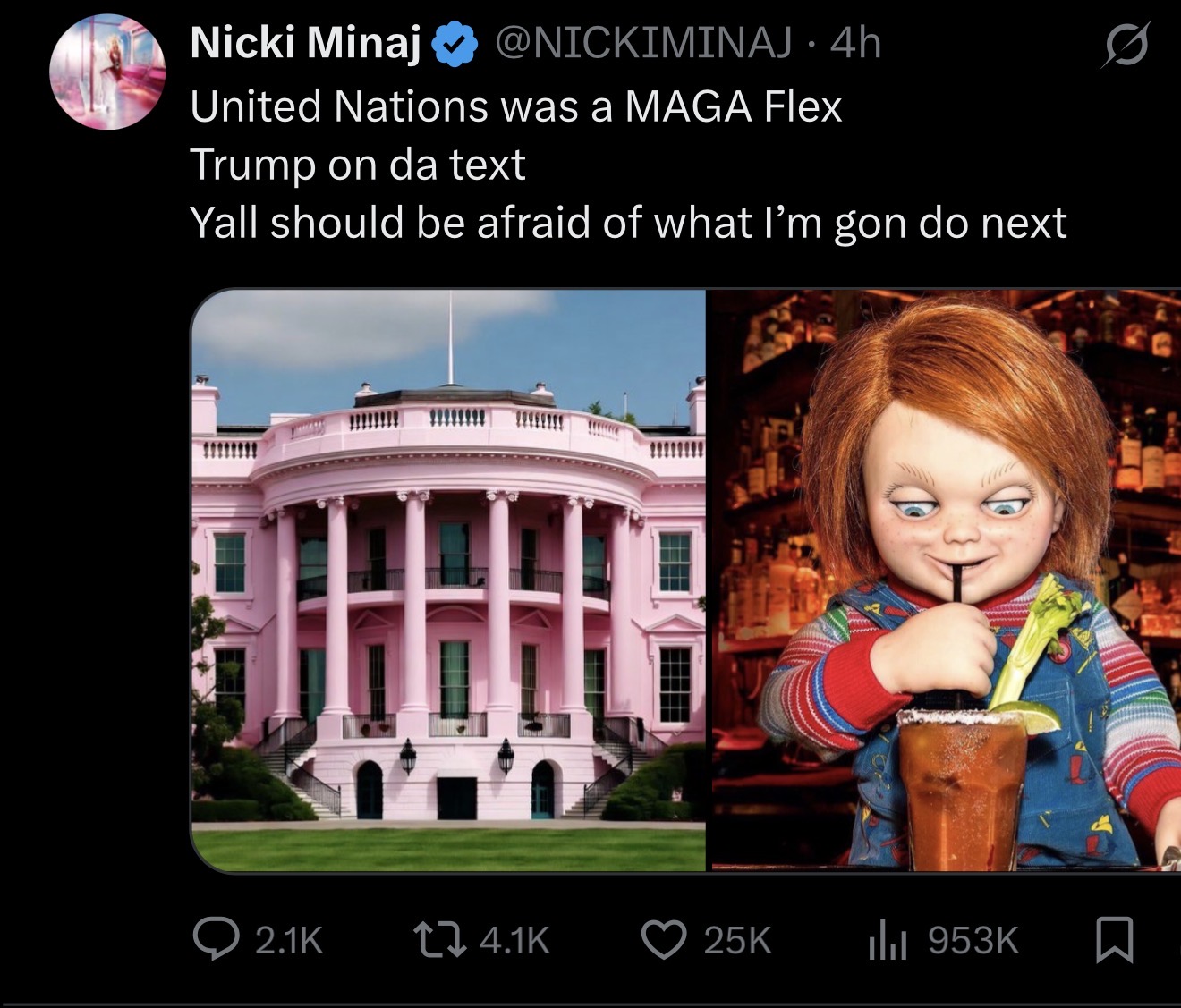The height and width of the screenshot is (1008, 1181).
Task: Open the reply comment icon
Action: pyautogui.click(x=217, y=940)
